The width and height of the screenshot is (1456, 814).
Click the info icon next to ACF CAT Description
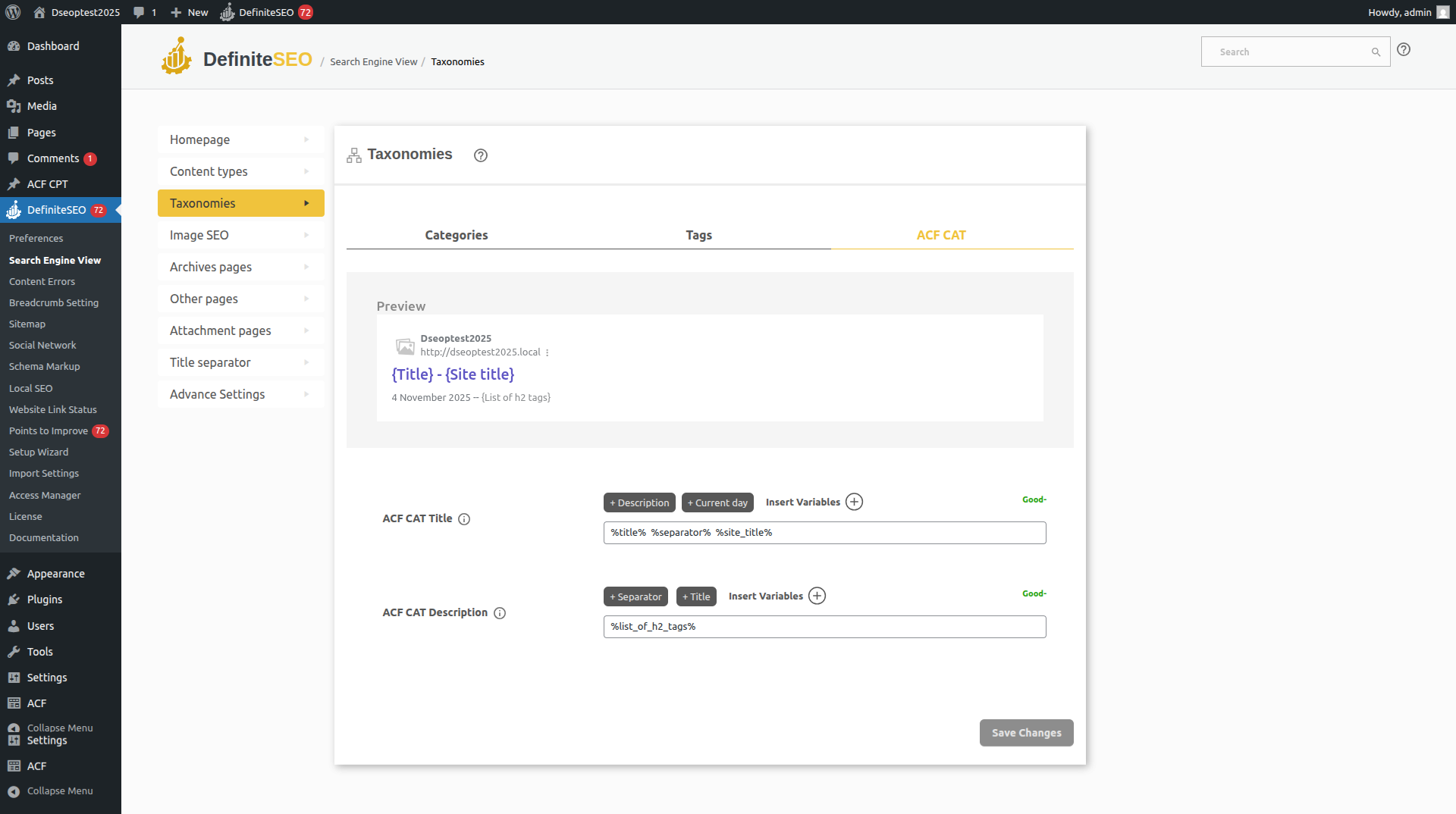click(499, 613)
